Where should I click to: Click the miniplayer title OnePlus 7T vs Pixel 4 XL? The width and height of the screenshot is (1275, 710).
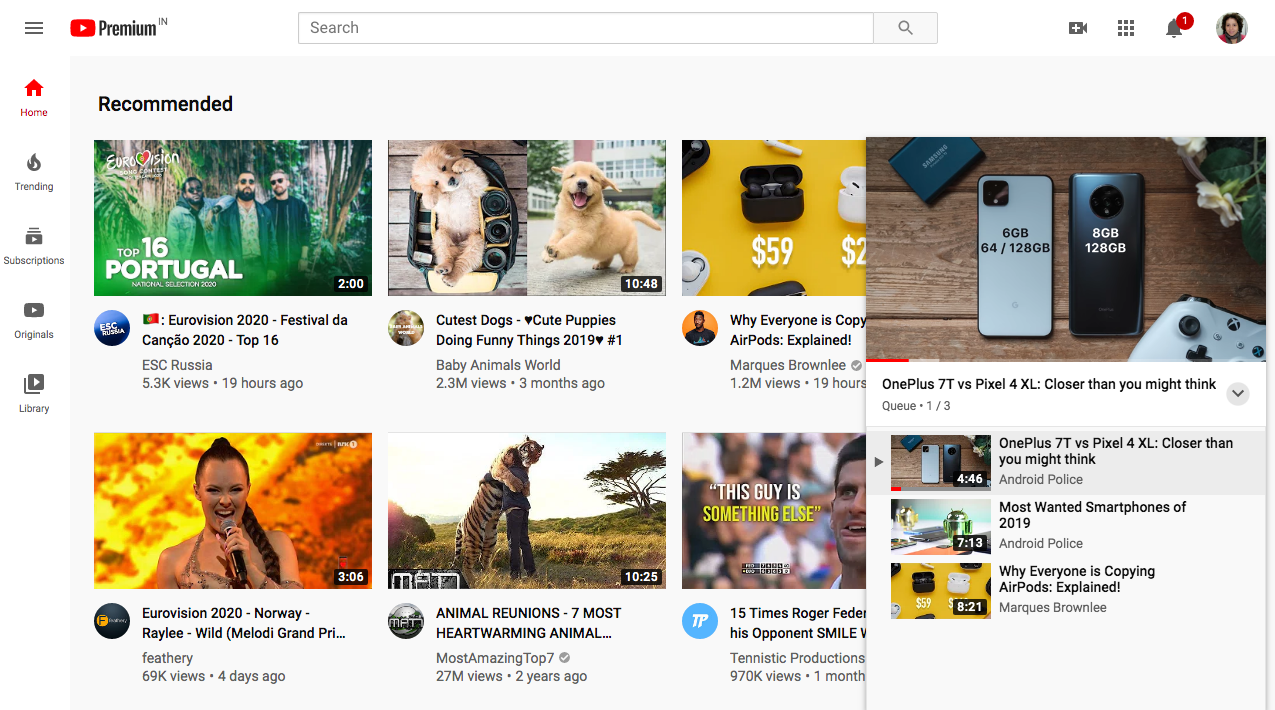click(x=1049, y=384)
